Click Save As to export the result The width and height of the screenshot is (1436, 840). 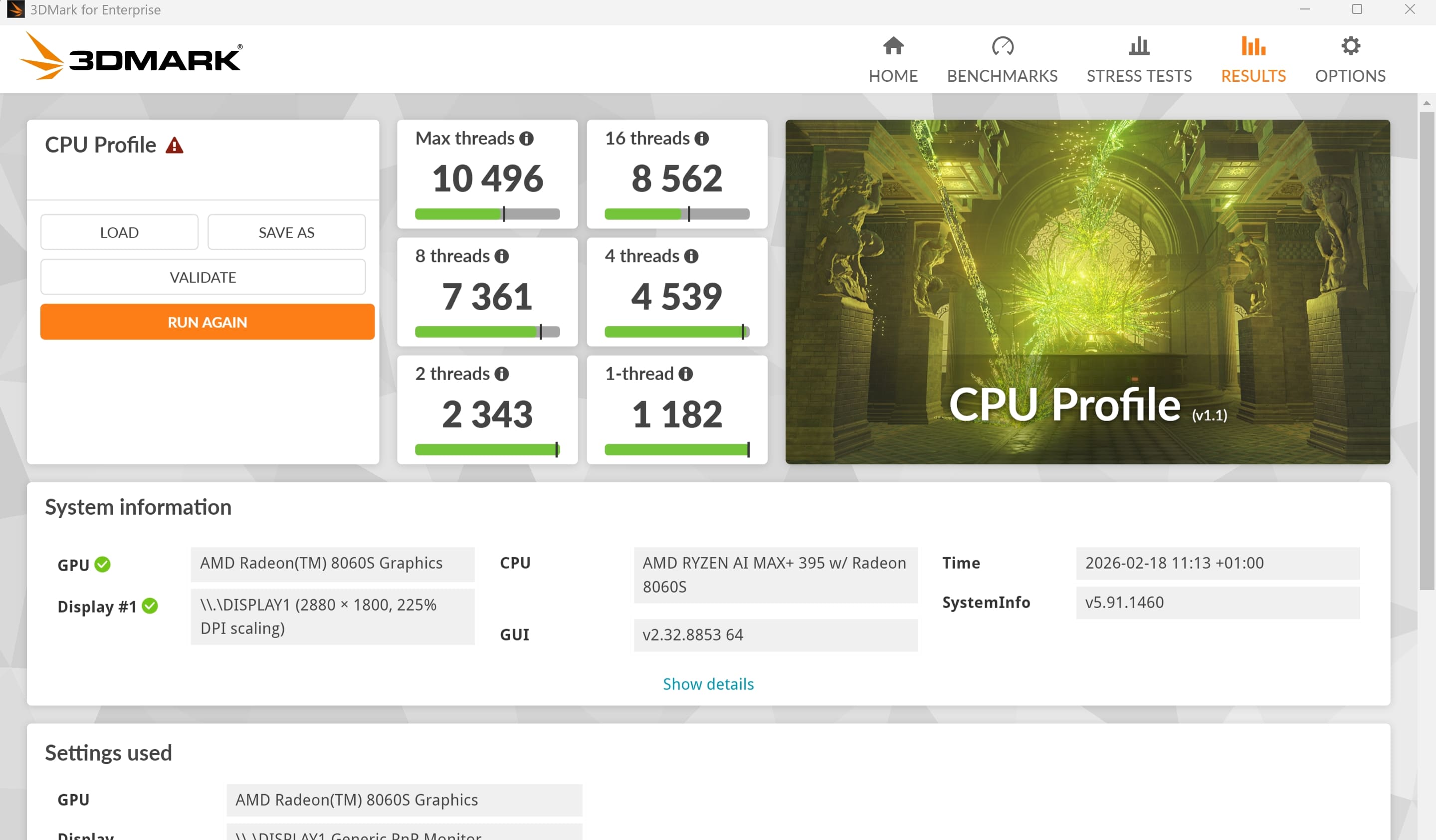(286, 232)
